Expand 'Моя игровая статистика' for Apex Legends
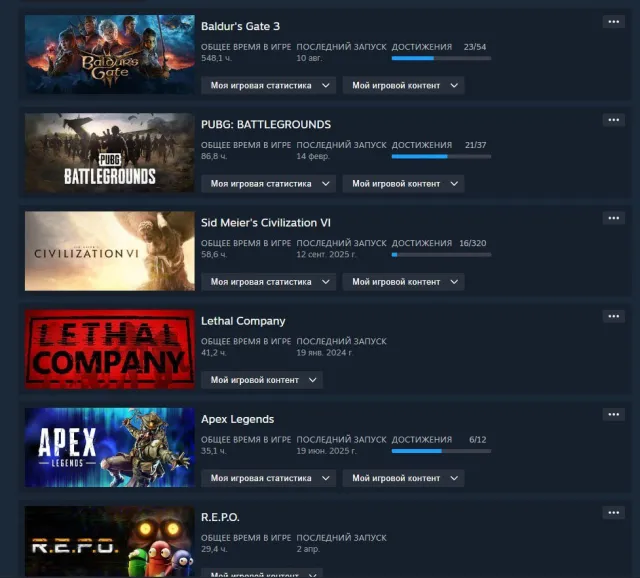The height and width of the screenshot is (578, 640). tap(268, 478)
